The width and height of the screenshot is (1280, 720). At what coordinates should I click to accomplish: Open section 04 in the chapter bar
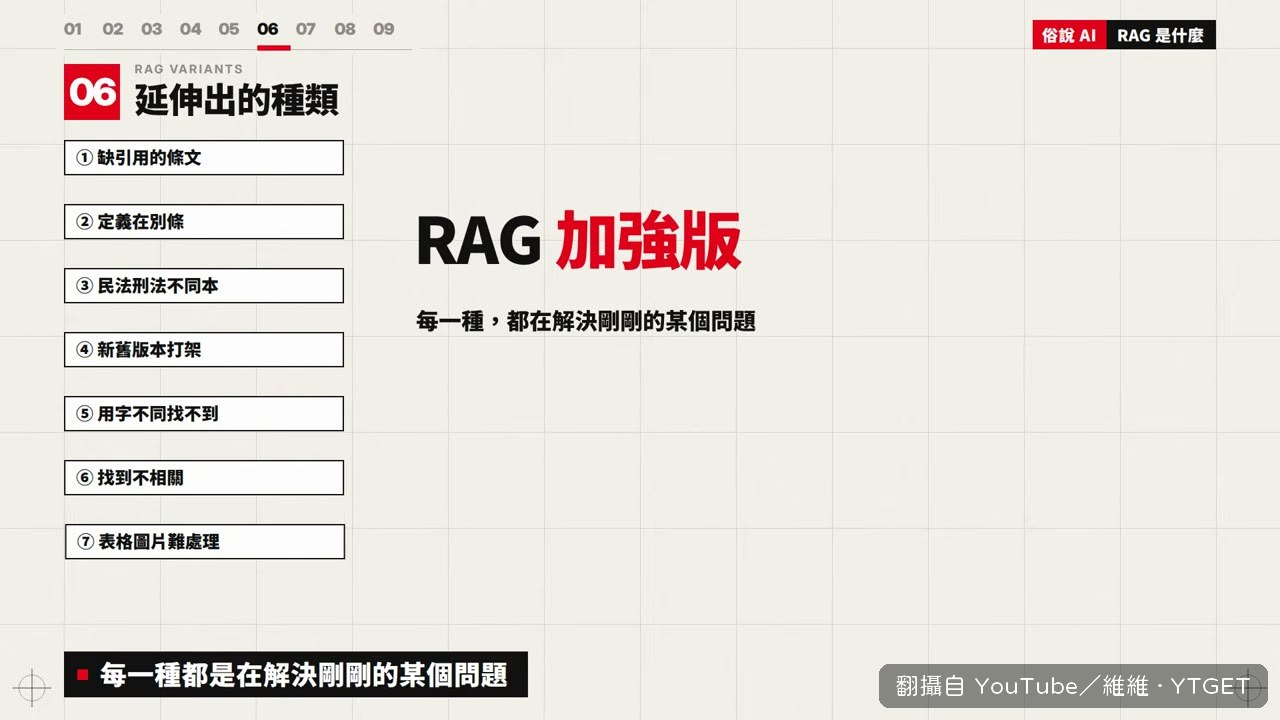point(190,29)
